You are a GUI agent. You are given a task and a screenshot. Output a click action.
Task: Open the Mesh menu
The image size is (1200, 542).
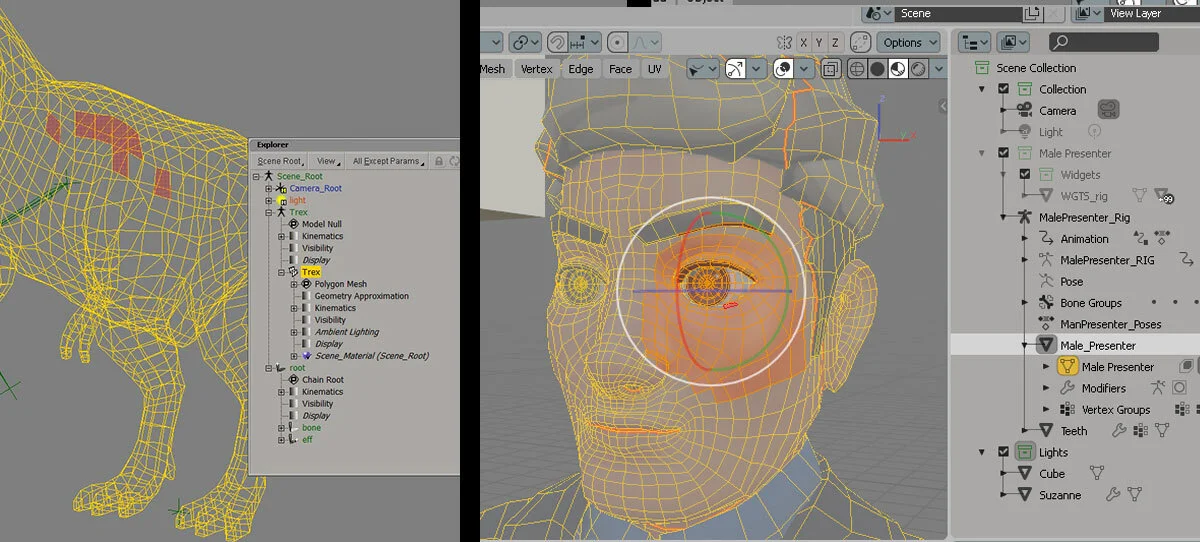[493, 69]
